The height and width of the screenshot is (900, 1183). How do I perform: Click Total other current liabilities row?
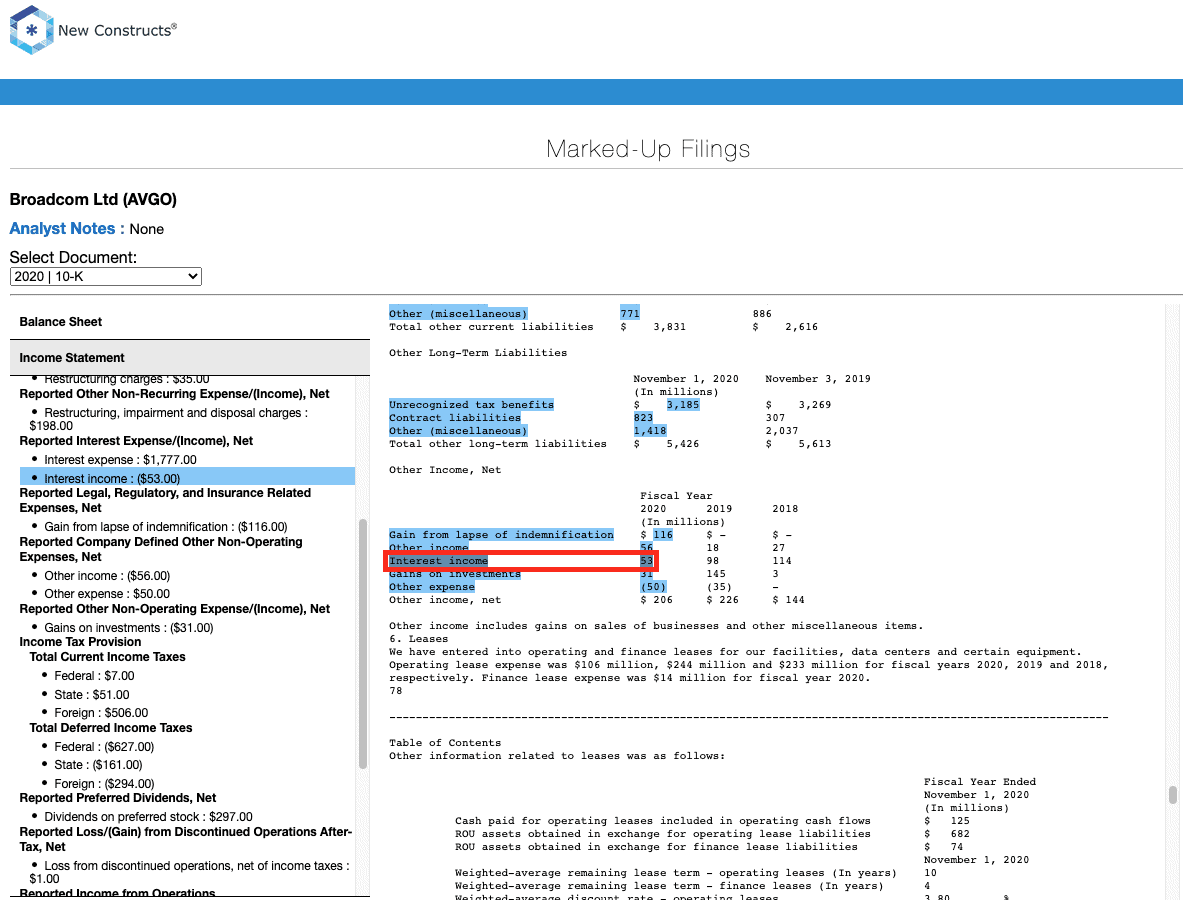tap(604, 327)
